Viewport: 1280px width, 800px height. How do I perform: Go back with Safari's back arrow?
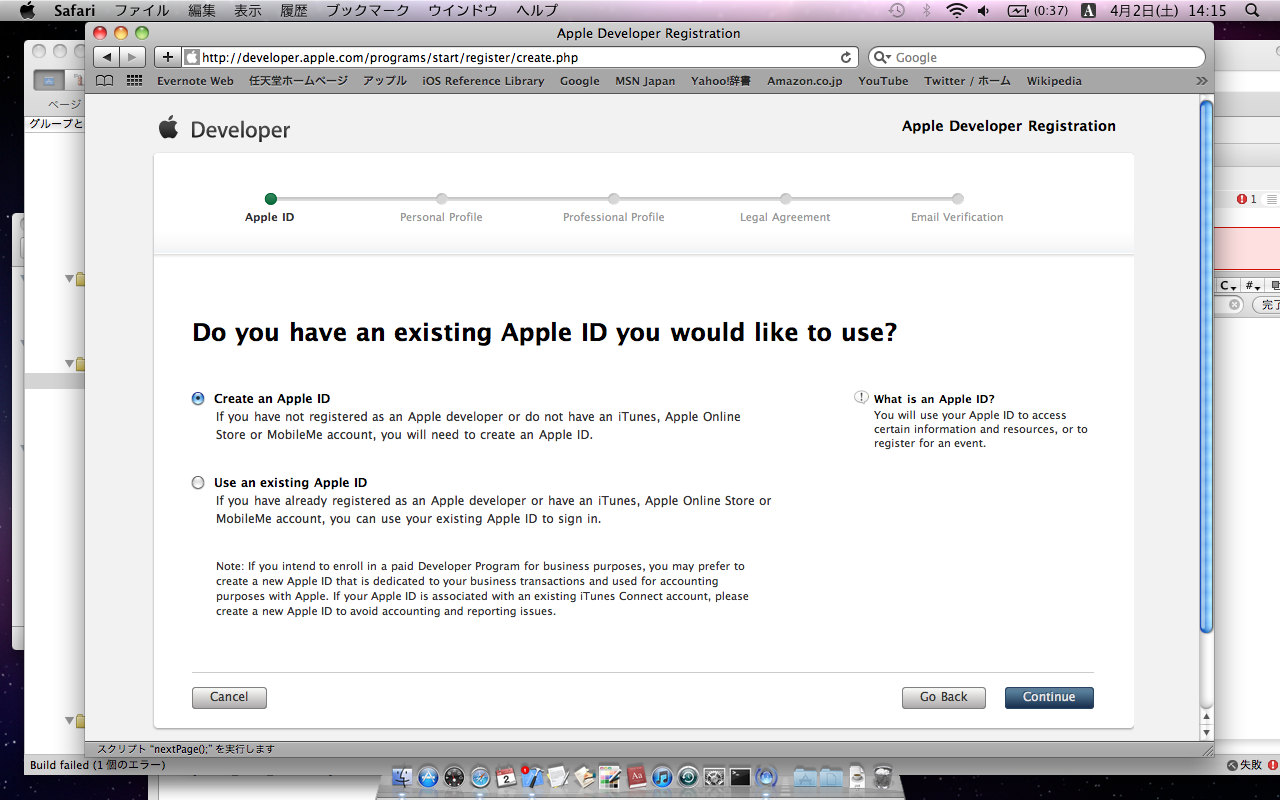[x=107, y=58]
